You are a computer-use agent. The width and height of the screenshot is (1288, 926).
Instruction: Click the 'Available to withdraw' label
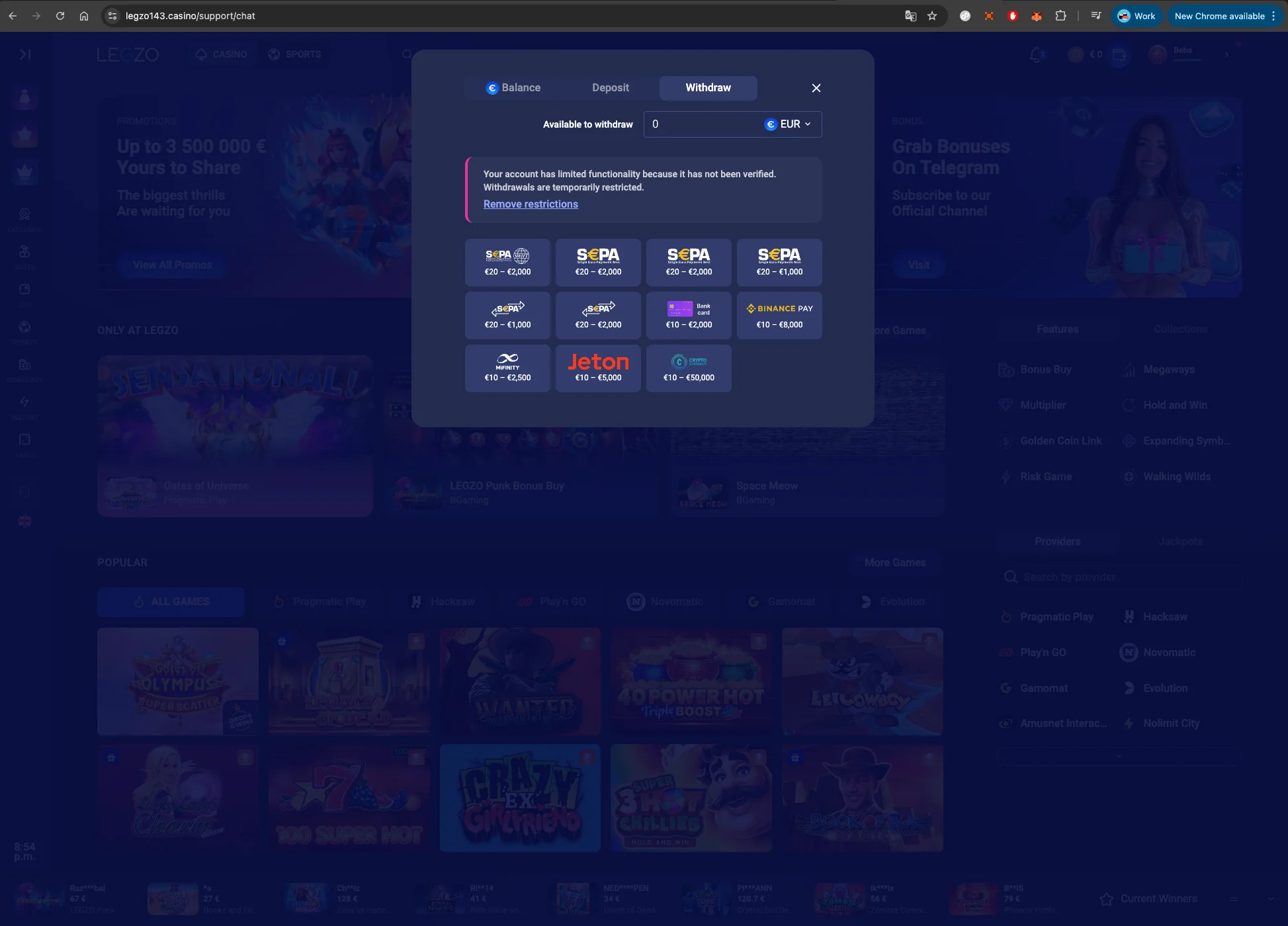point(587,124)
